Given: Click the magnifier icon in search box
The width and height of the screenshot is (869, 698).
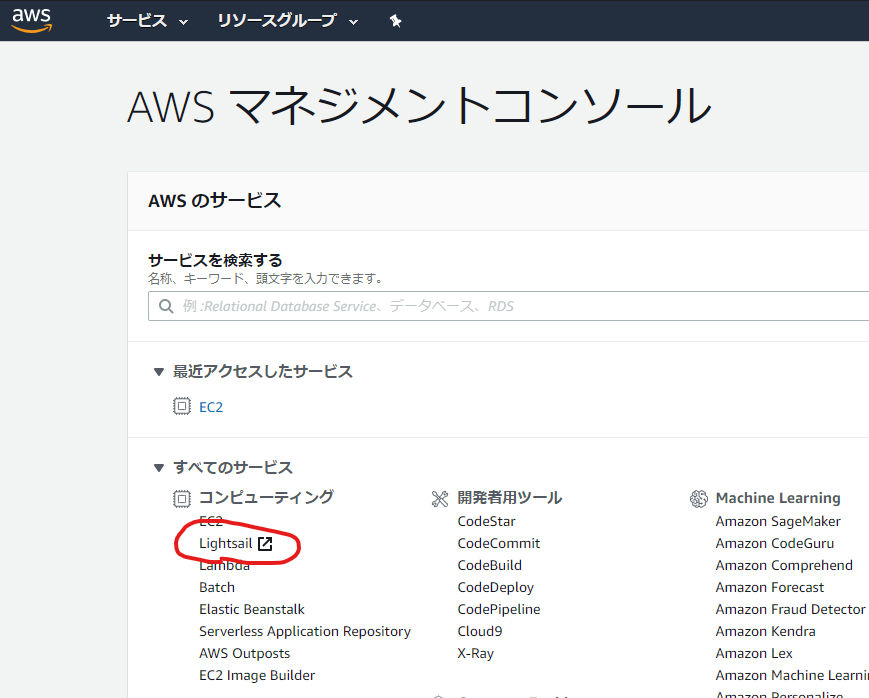Looking at the screenshot, I should pos(166,306).
